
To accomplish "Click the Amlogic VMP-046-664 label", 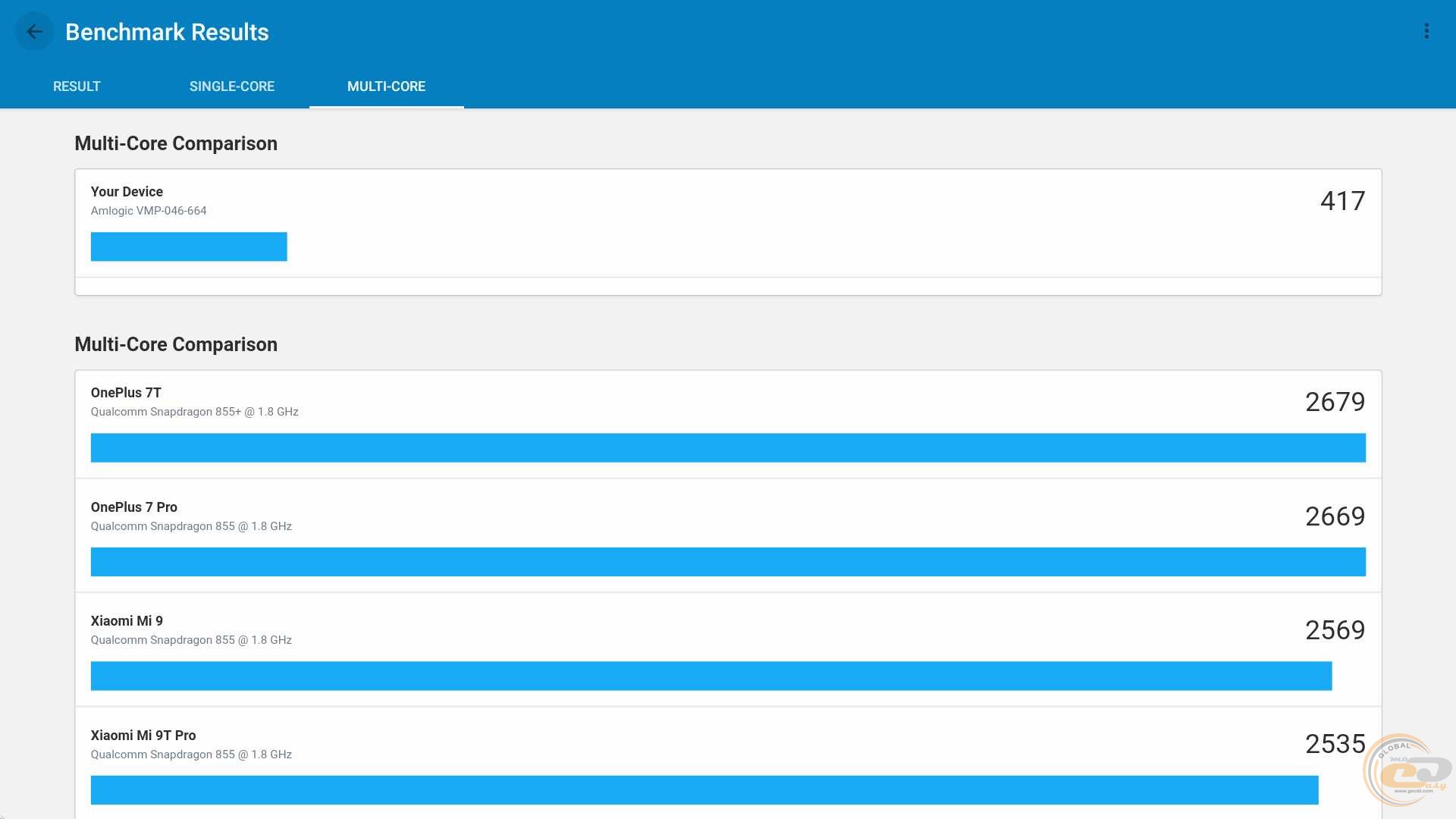I will point(149,211).
